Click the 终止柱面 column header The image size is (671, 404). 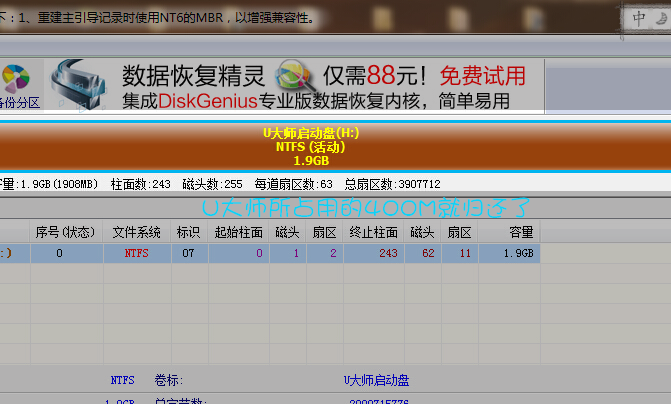374,232
